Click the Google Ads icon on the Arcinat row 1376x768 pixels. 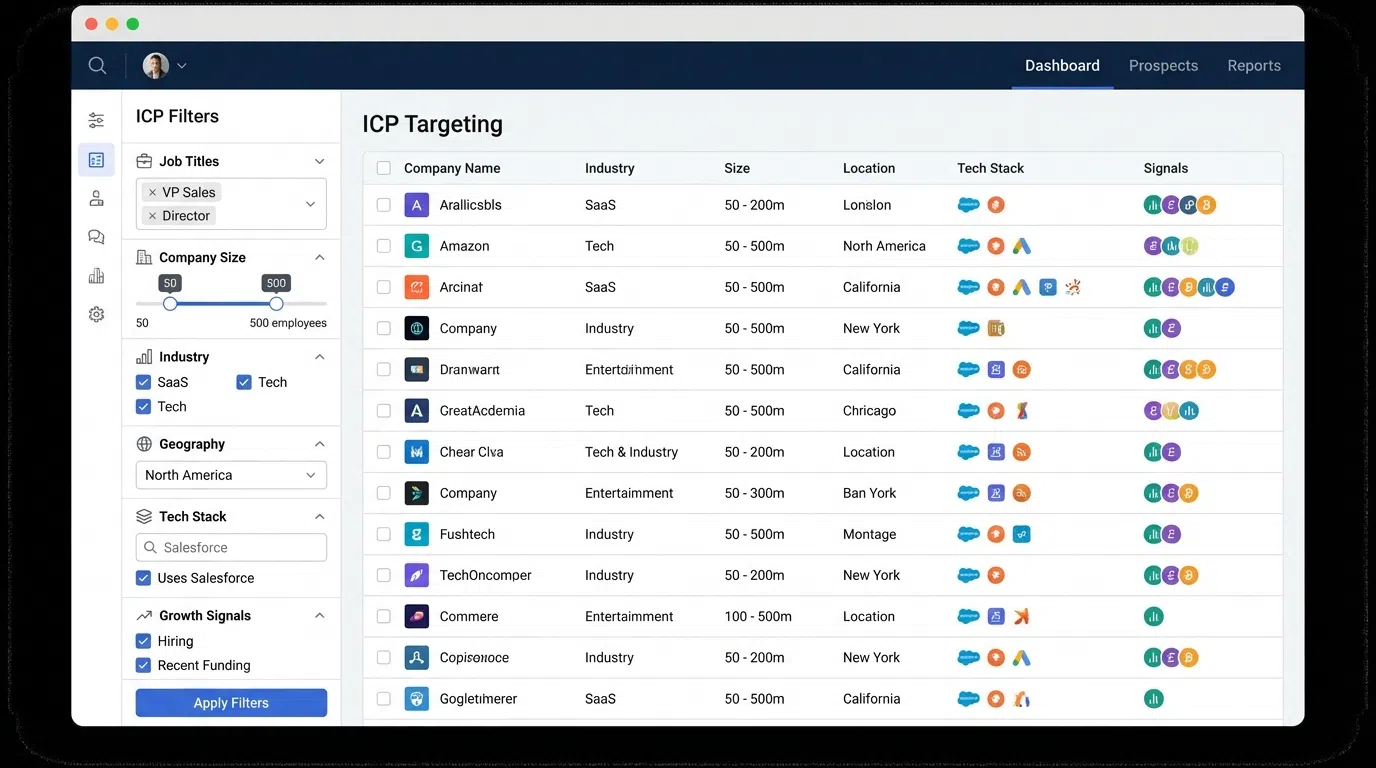(1022, 287)
